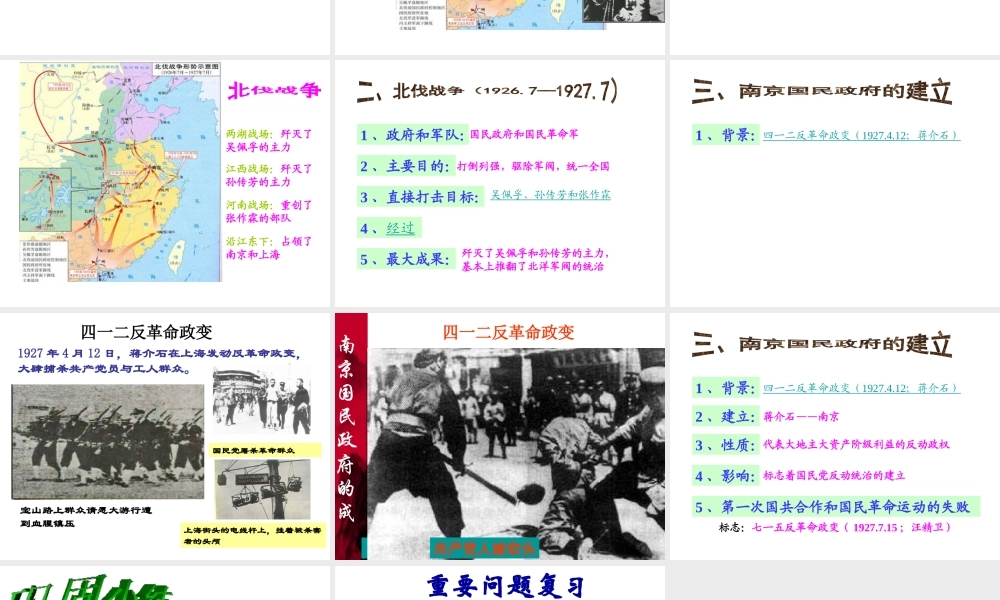Click item 5、第一次国共合作和国民革命运动的失败

tap(835, 506)
